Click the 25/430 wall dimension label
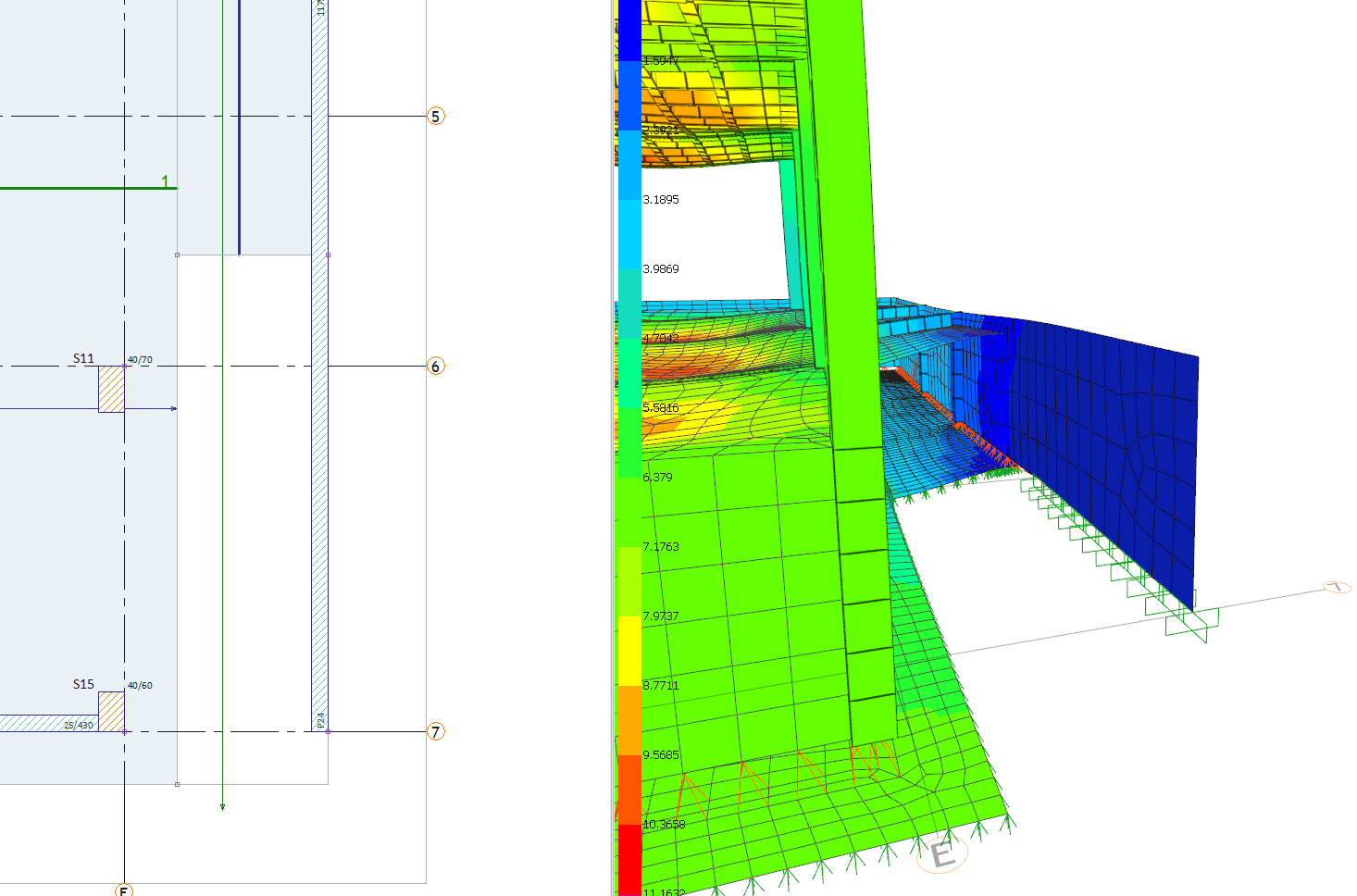This screenshot has height=896, width=1357. (79, 725)
